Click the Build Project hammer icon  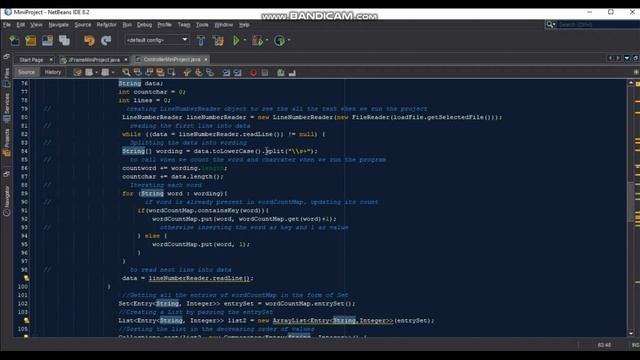200,40
